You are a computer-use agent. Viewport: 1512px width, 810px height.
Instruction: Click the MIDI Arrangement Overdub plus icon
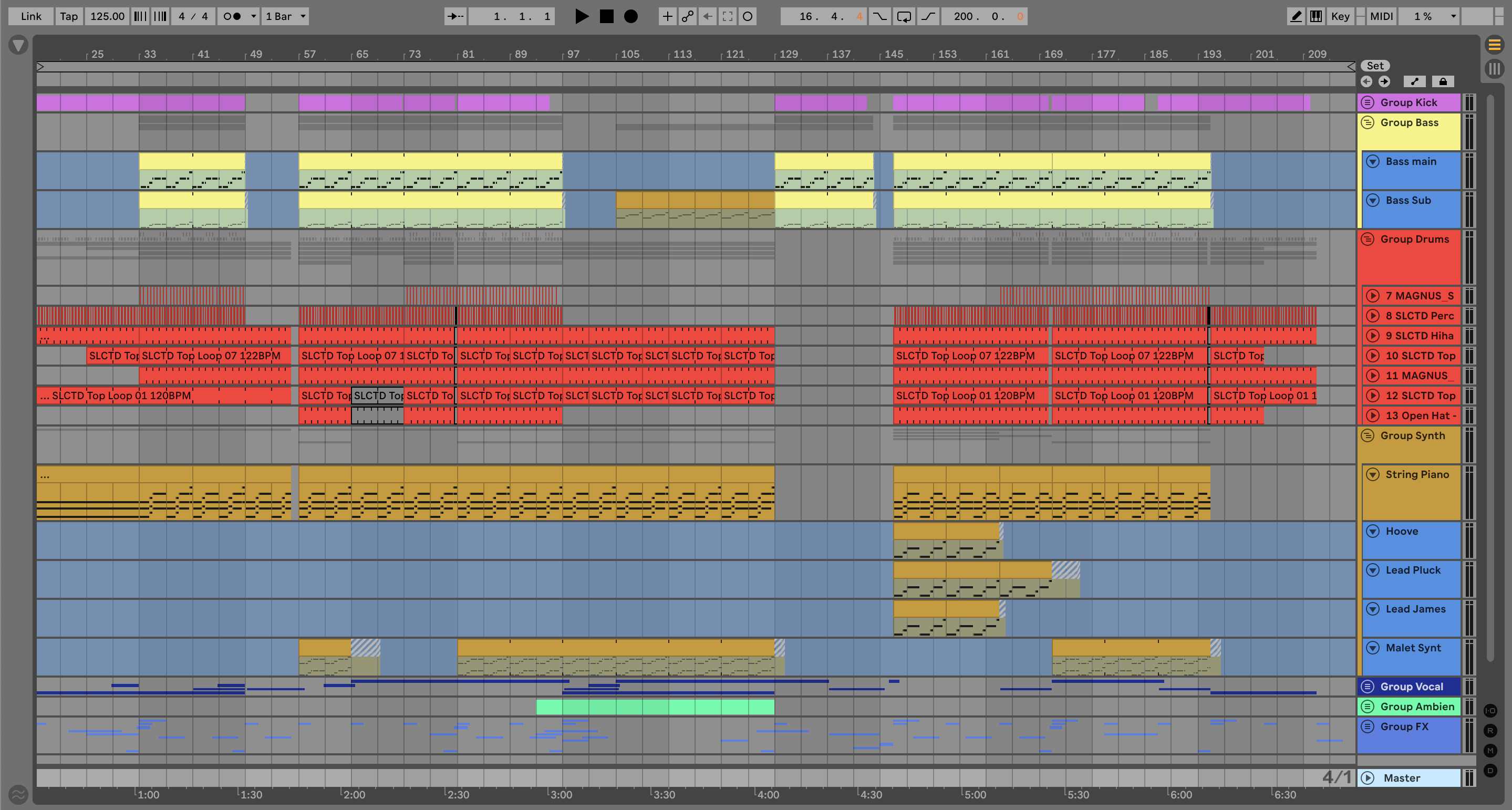tap(667, 16)
